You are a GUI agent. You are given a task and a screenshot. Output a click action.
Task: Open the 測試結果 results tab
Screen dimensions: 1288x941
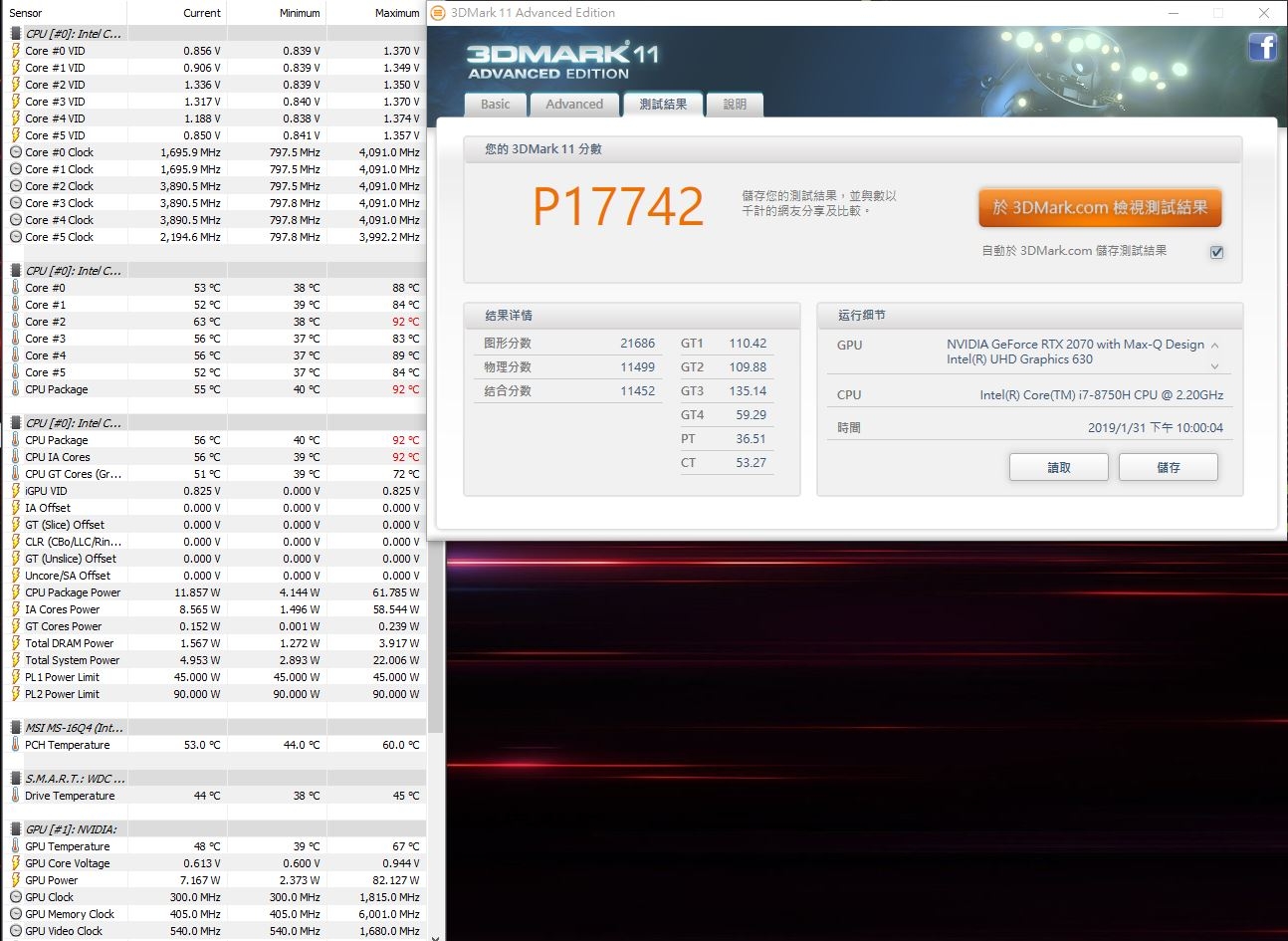[663, 104]
